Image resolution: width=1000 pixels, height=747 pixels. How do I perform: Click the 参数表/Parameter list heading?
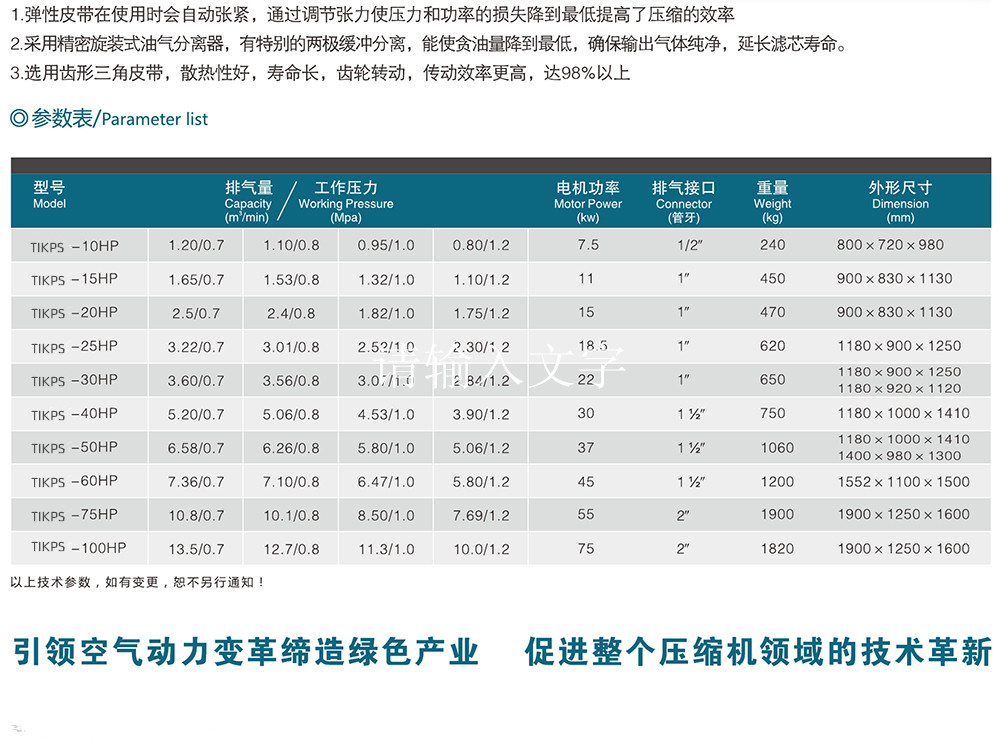point(115,119)
